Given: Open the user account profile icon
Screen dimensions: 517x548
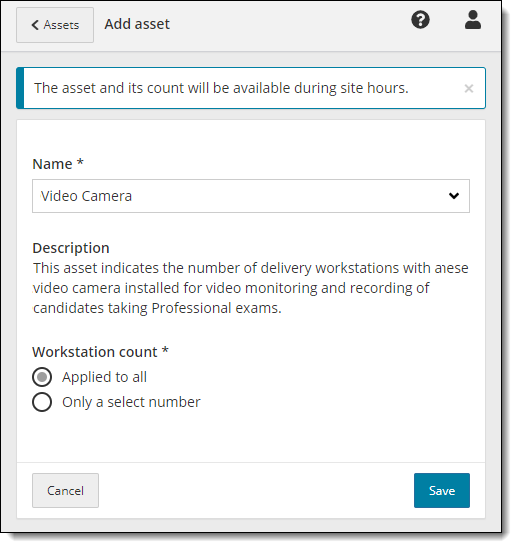Looking at the screenshot, I should (x=473, y=20).
